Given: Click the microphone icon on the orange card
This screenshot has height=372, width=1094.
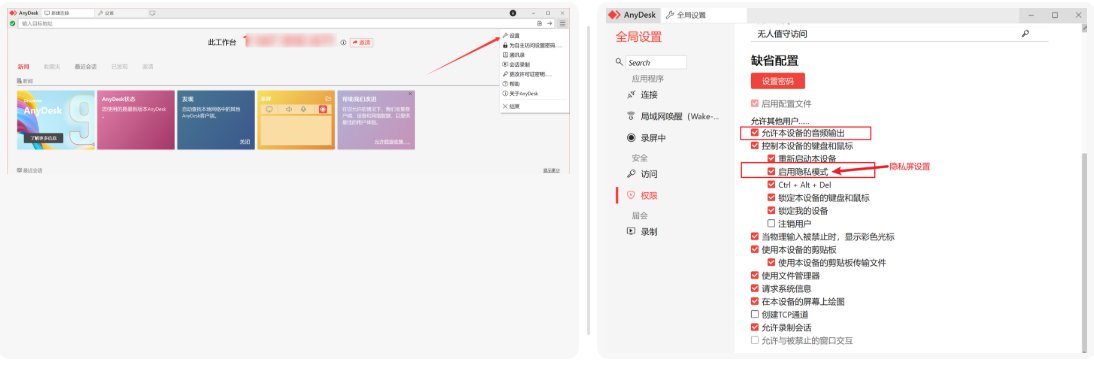Looking at the screenshot, I should 304,109.
